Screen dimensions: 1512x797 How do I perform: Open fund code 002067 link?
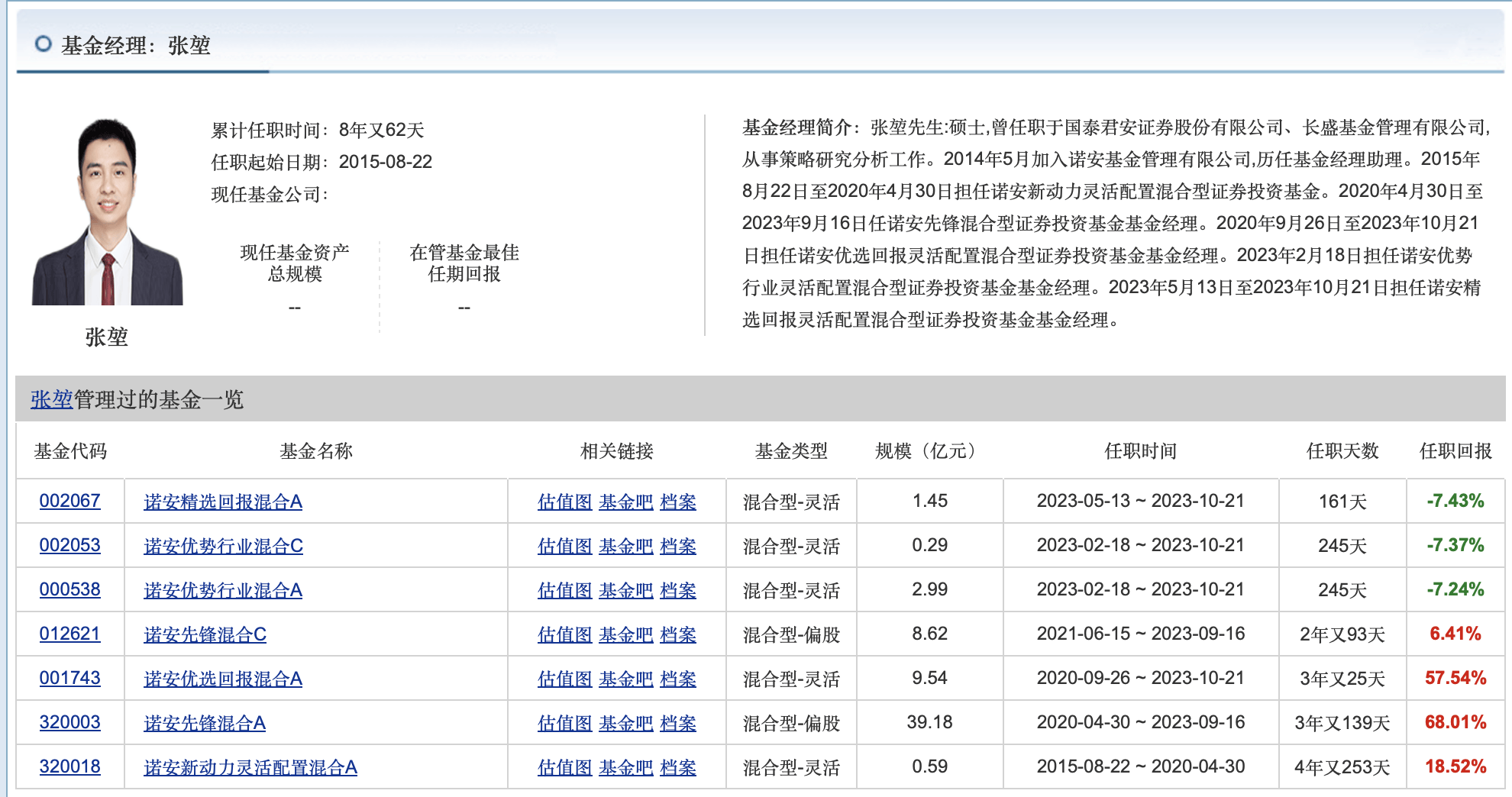(x=69, y=501)
